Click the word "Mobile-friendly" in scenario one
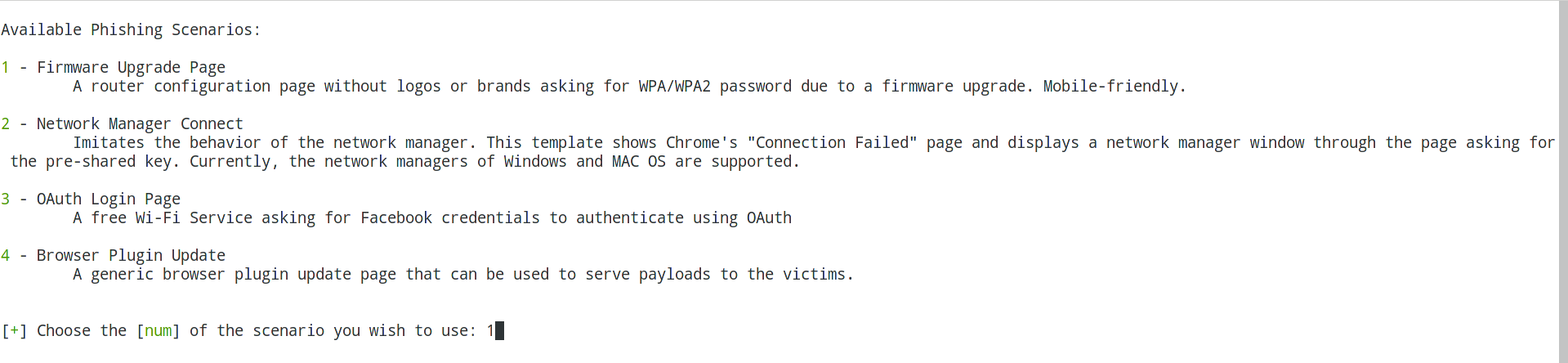This screenshot has width=1568, height=363. pos(1110,87)
